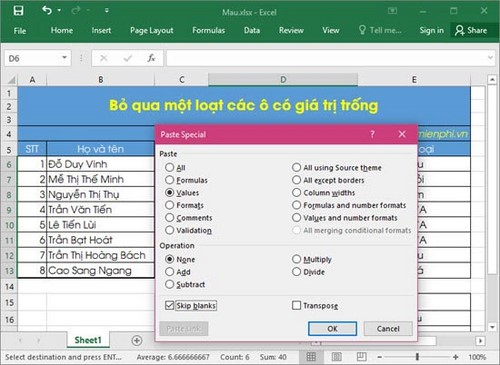This screenshot has height=365, width=500.
Task: Click the Insert Function fx icon
Action: pyautogui.click(x=151, y=58)
